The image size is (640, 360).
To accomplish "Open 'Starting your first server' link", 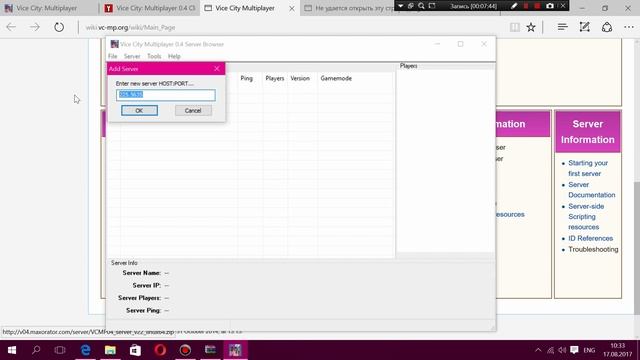I will (588, 168).
